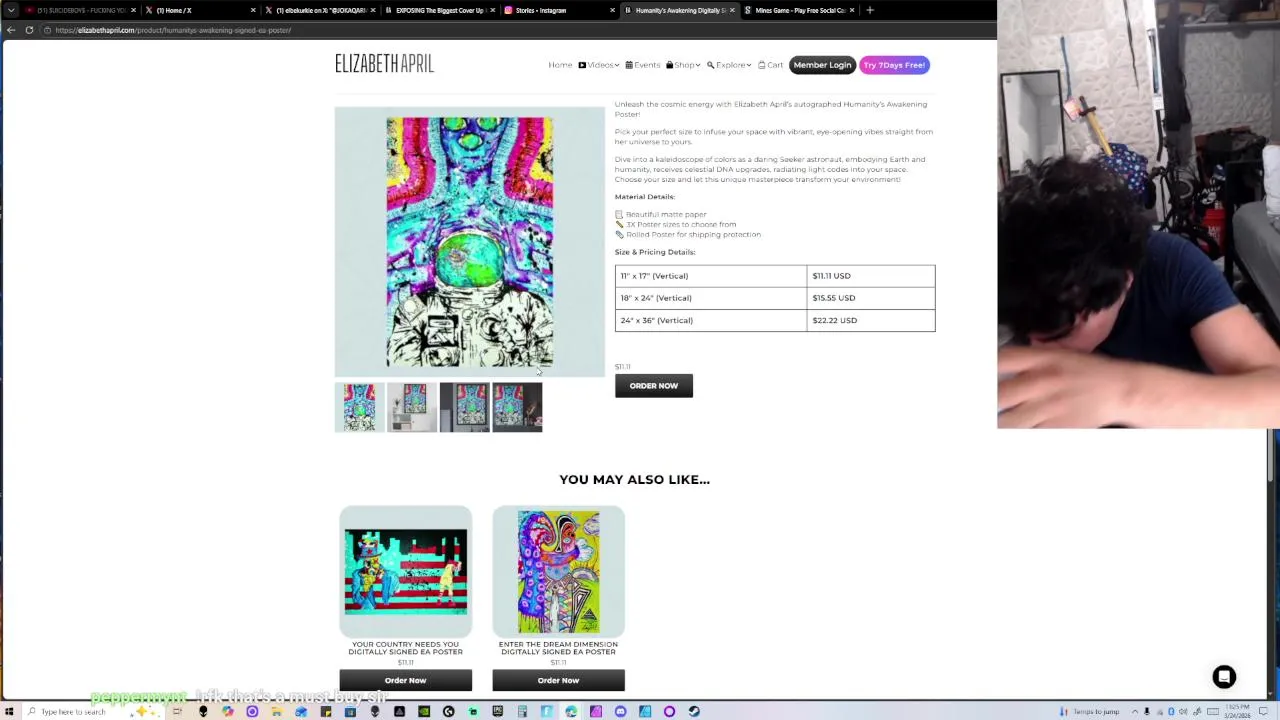Open the Events nav link
Viewport: 1280px width, 720px height.
point(643,65)
